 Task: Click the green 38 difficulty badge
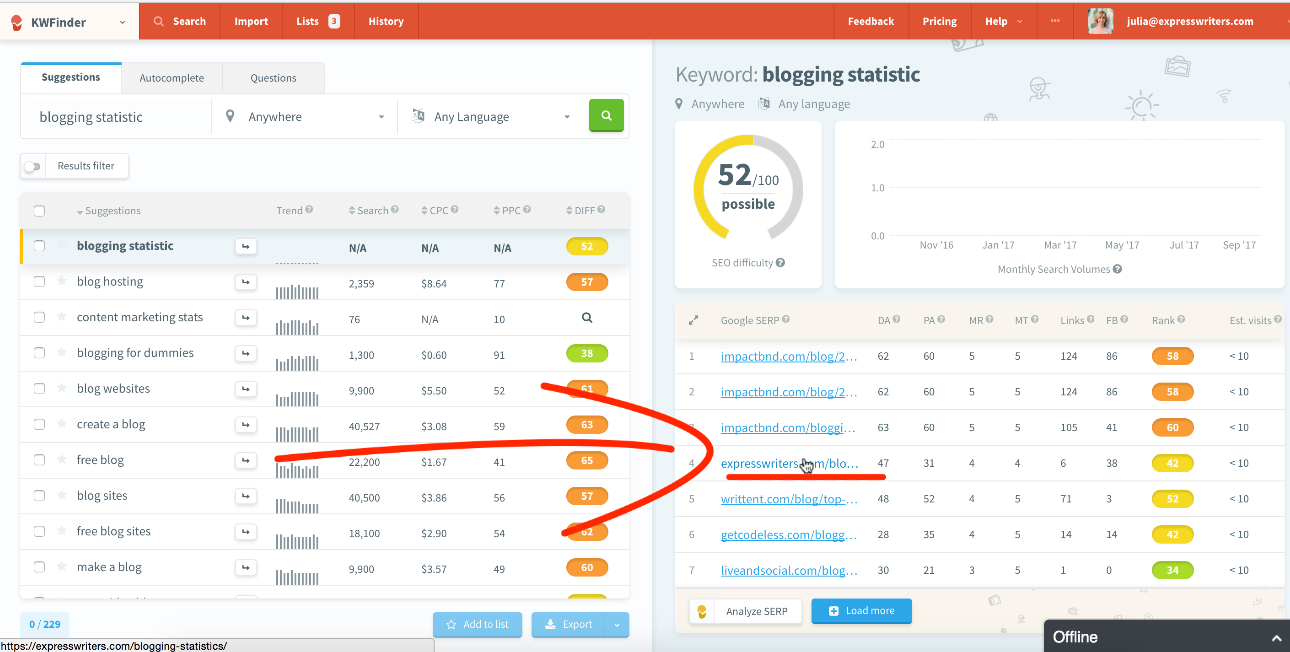tap(587, 353)
